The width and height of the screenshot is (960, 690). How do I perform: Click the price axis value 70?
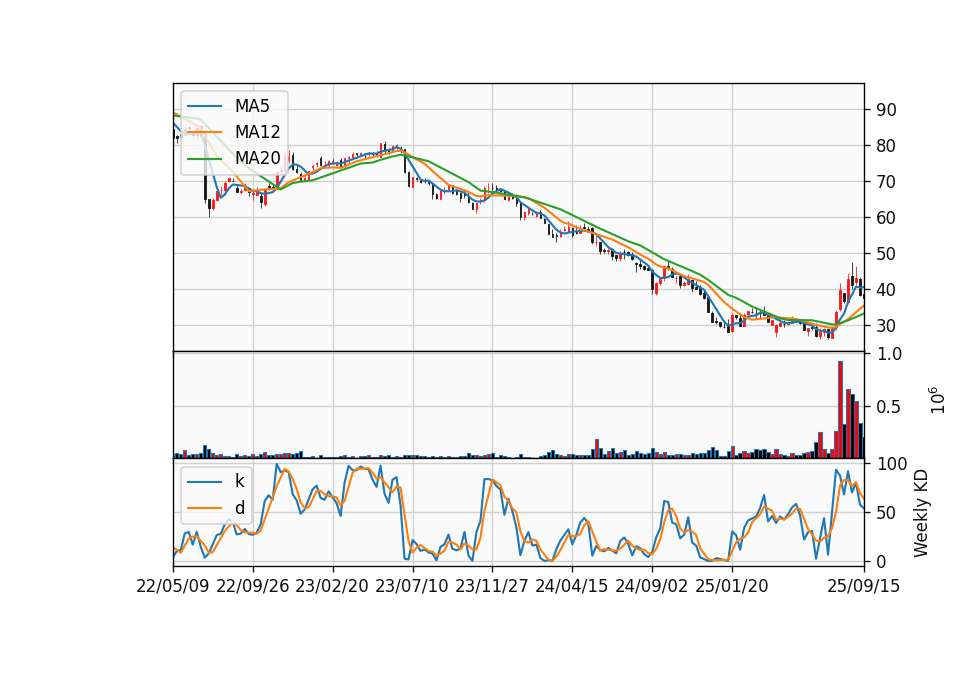886,182
